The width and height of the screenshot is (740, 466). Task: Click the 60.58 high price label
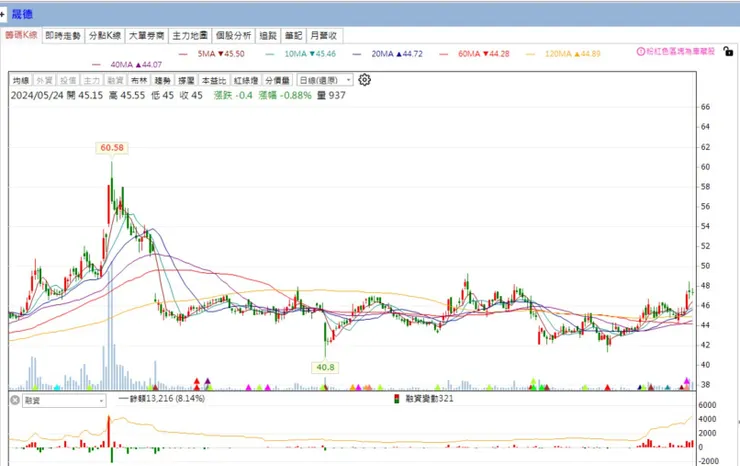[112, 148]
